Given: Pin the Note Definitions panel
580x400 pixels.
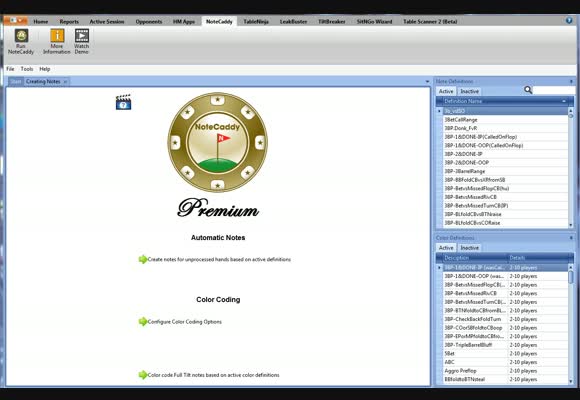Looking at the screenshot, I should 571,81.
